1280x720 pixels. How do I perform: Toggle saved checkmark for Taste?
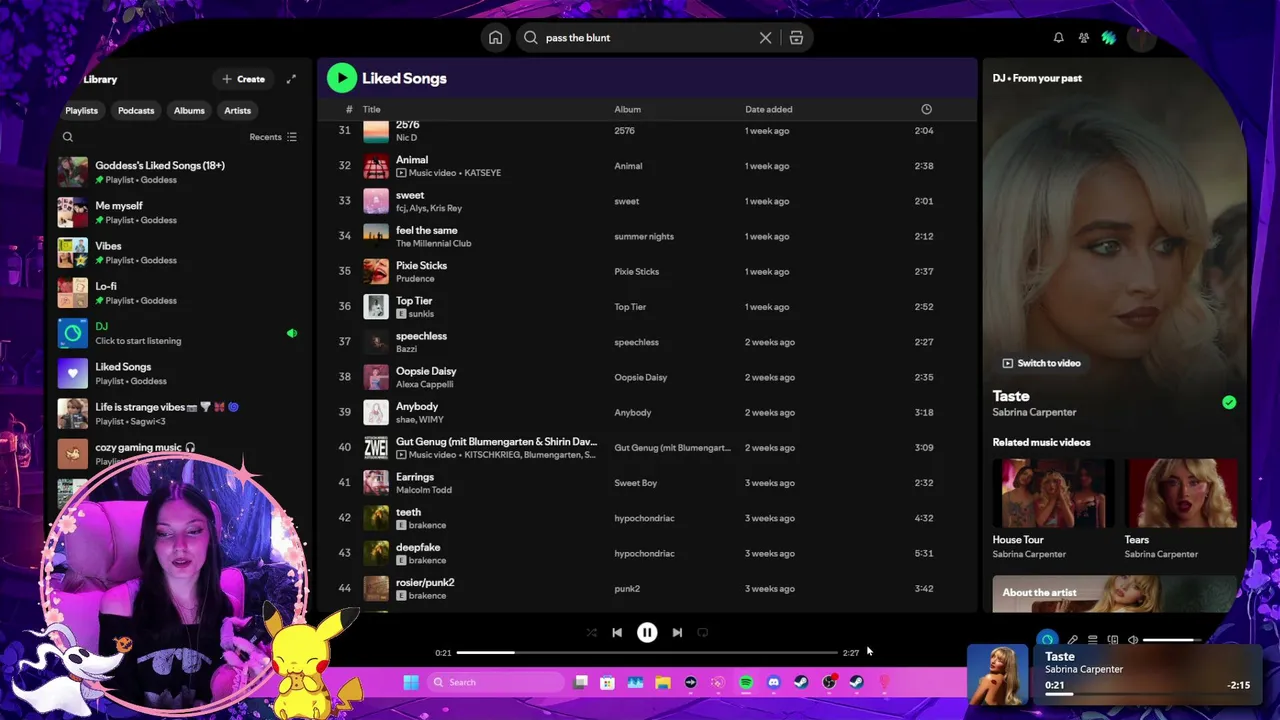[1229, 403]
